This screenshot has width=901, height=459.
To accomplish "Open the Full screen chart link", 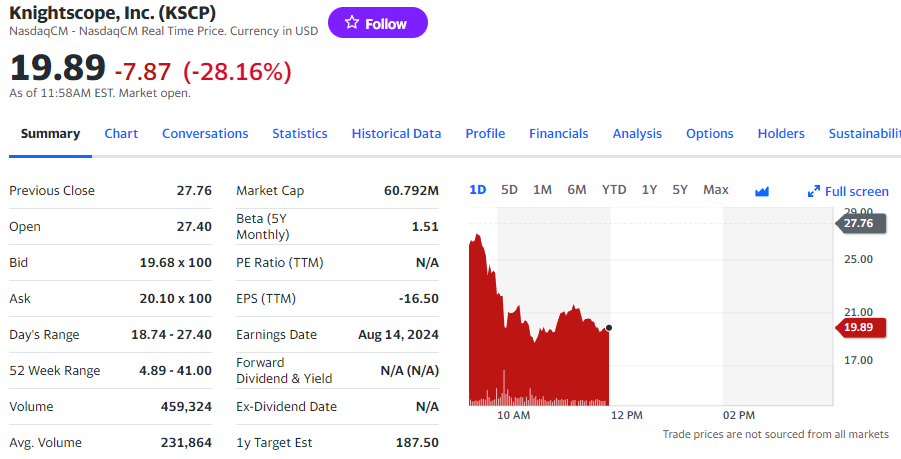I will 856,191.
